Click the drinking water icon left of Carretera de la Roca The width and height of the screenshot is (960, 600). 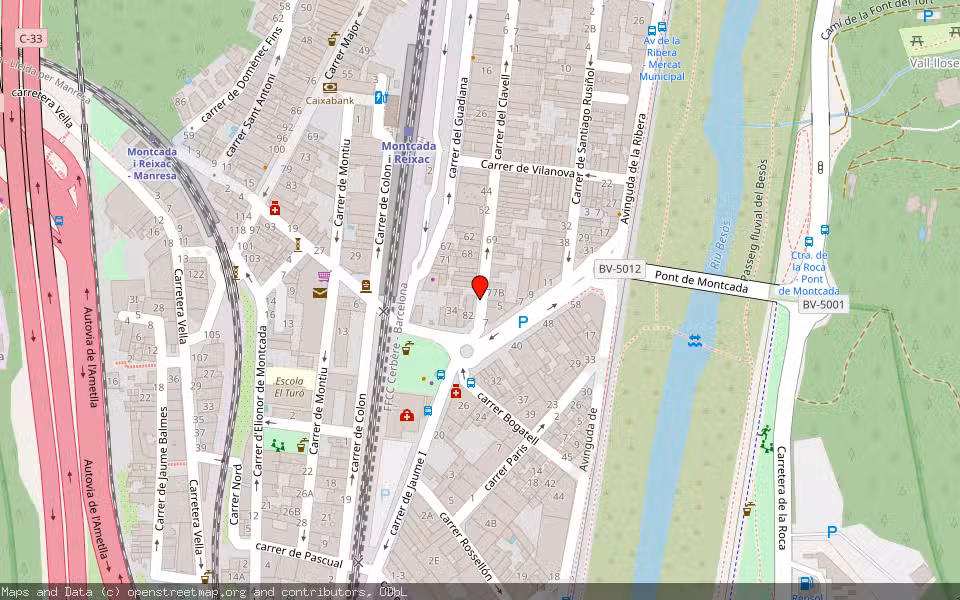point(748,508)
